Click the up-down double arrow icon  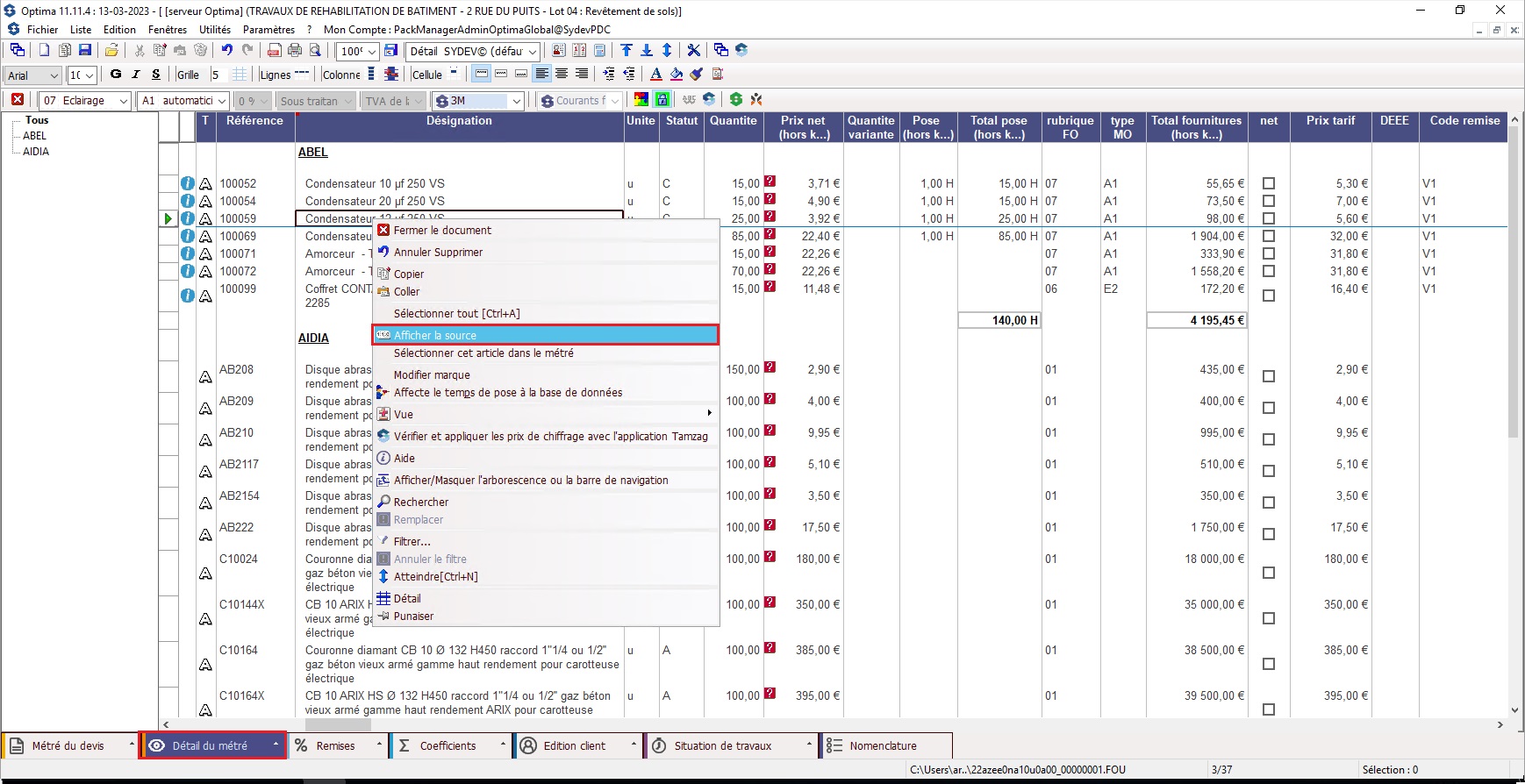667,51
